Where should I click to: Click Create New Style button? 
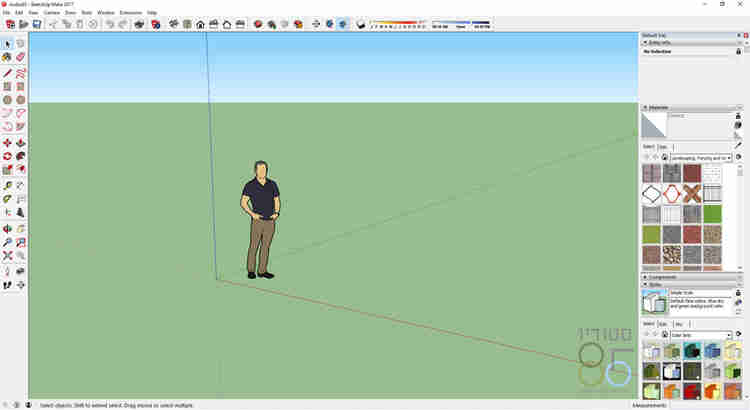click(x=738, y=302)
